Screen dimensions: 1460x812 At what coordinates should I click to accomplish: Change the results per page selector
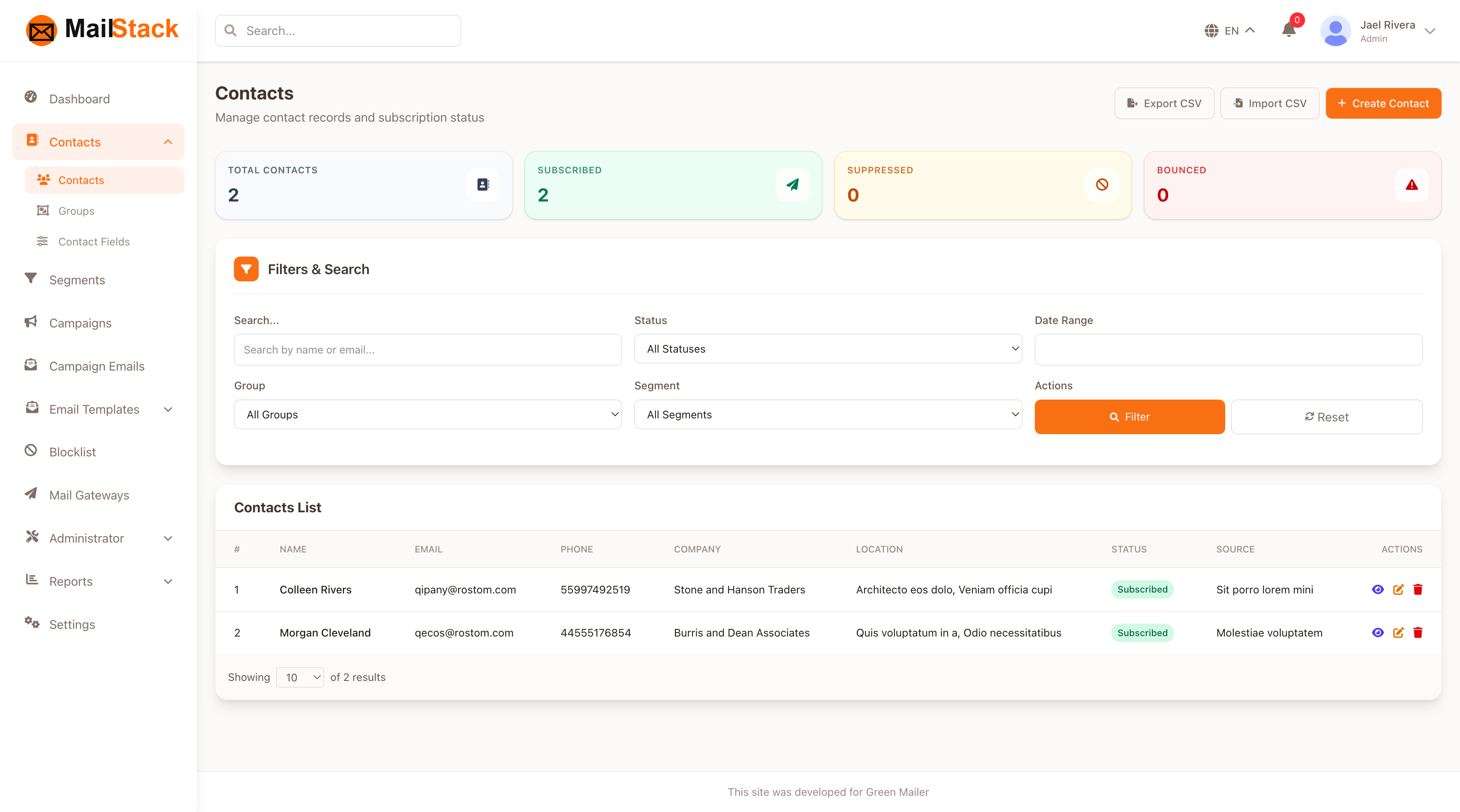pyautogui.click(x=300, y=678)
